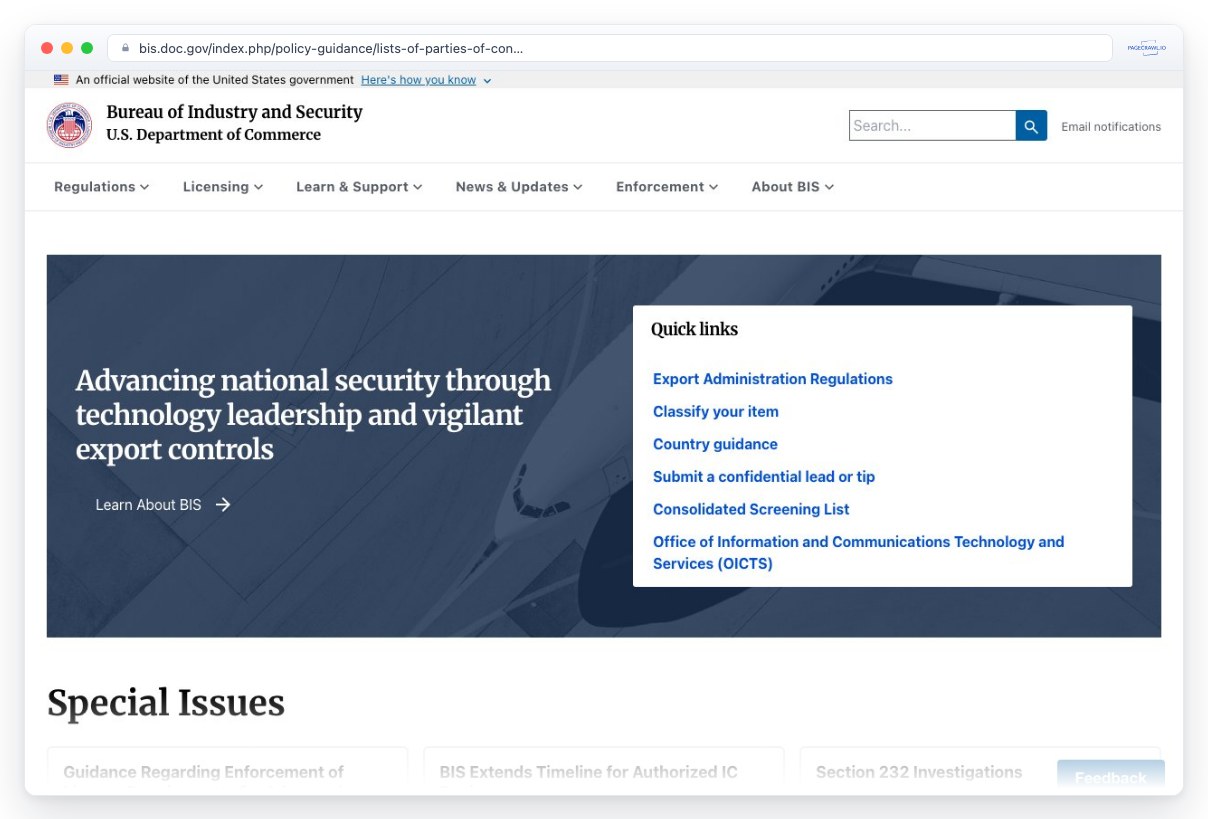Click the magnifying glass search button
The height and width of the screenshot is (819, 1208).
click(1031, 126)
